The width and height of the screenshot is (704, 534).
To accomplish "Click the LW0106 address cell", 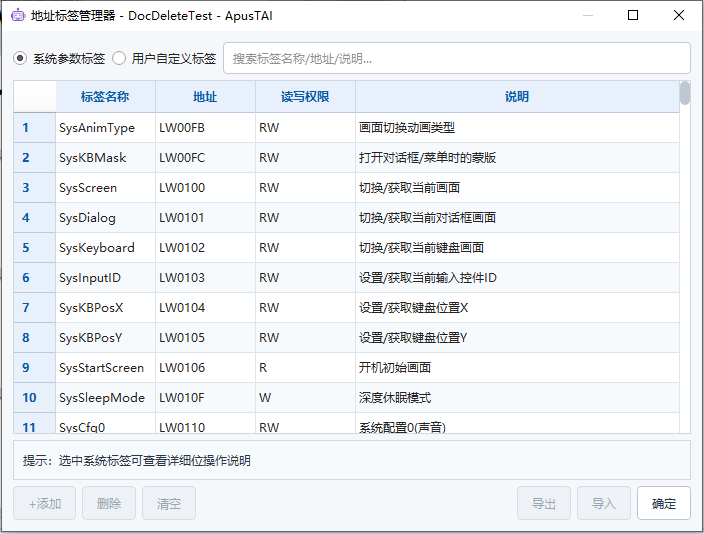I will point(206,368).
